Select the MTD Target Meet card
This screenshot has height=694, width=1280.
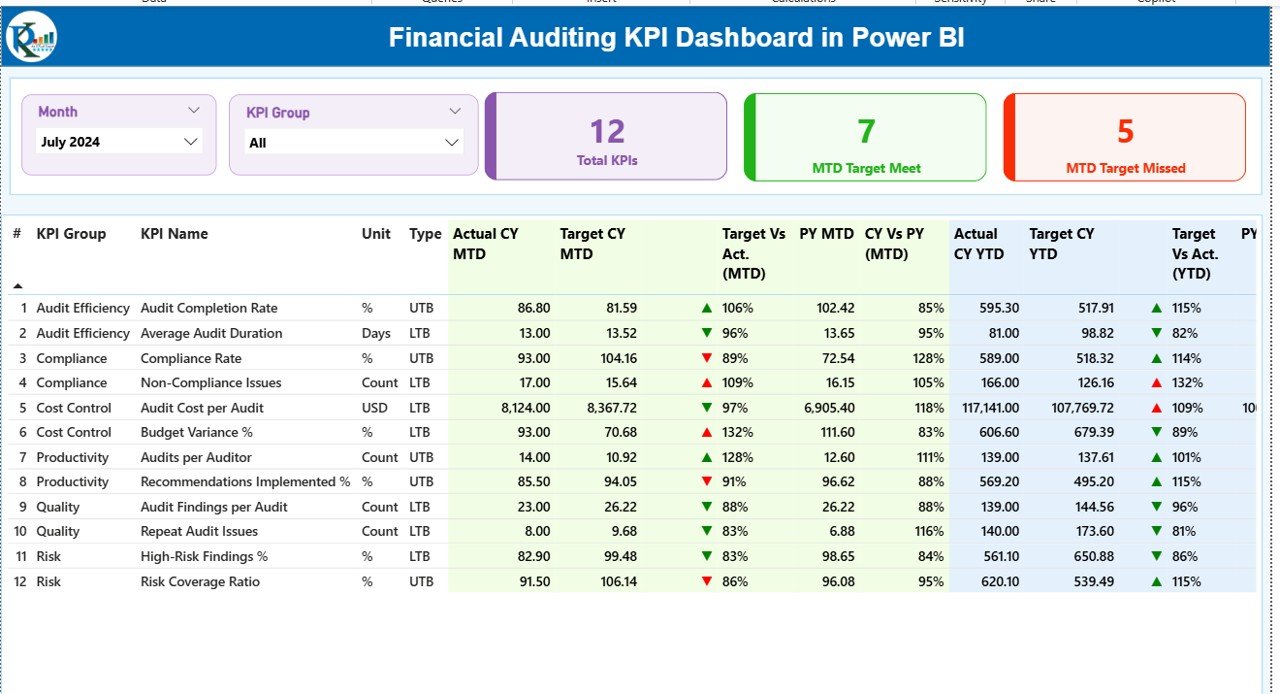866,137
